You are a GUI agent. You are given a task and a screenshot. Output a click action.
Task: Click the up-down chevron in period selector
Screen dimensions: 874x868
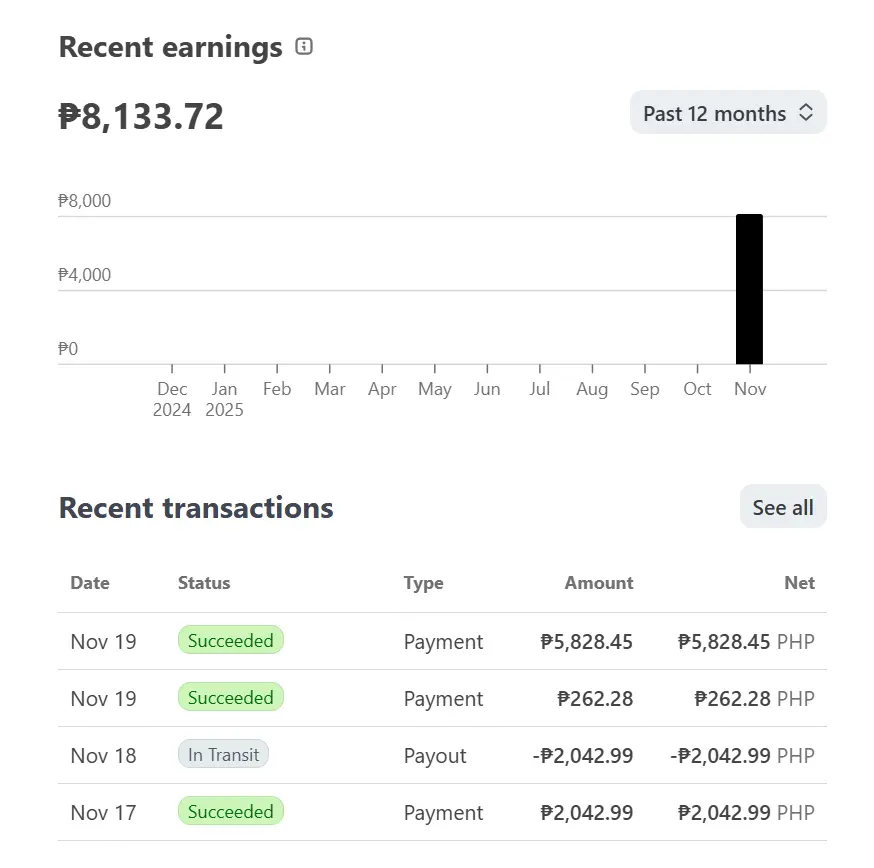point(805,112)
